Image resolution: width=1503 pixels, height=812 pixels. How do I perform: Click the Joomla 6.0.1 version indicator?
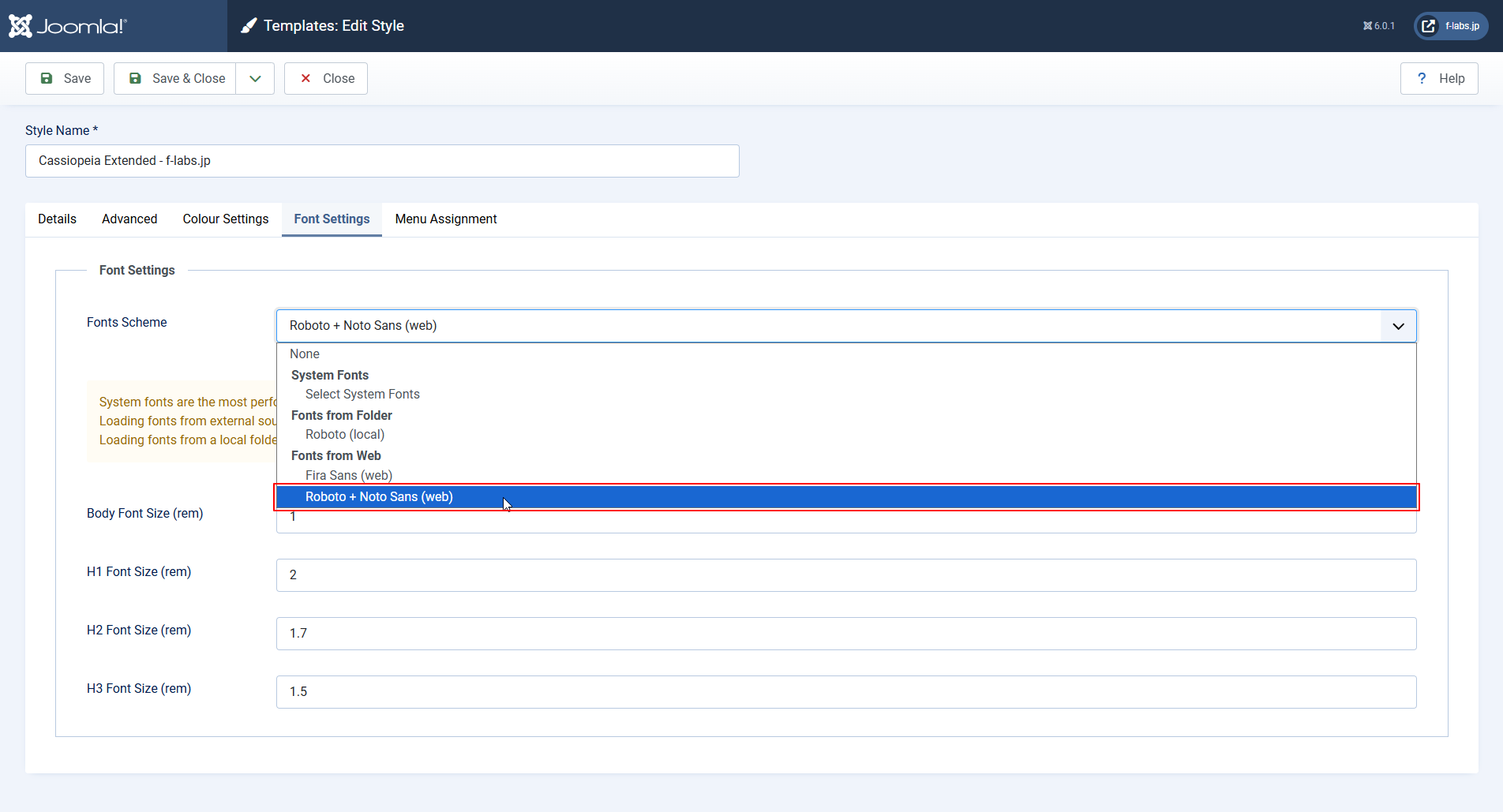click(x=1378, y=26)
